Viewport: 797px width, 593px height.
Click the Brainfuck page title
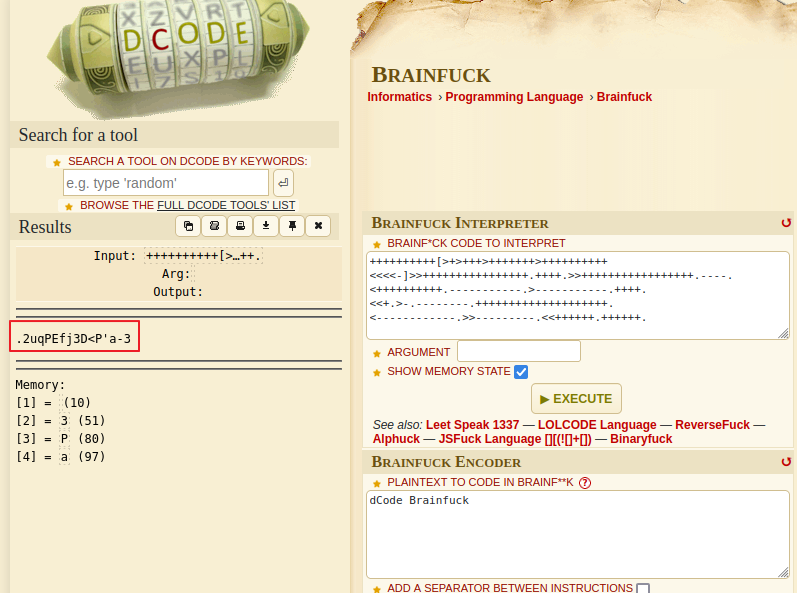click(x=431, y=75)
